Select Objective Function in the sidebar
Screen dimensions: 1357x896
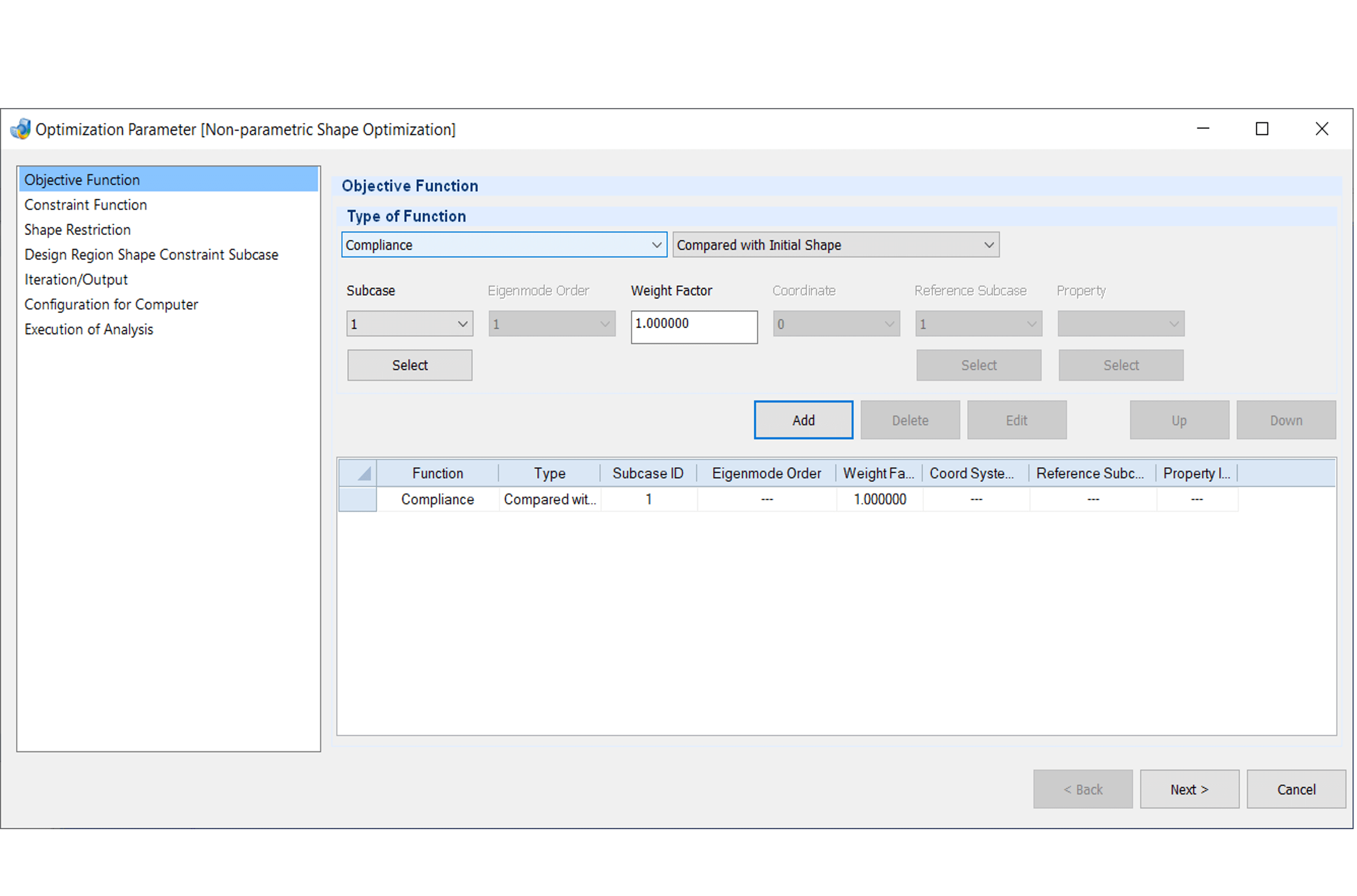pyautogui.click(x=169, y=180)
